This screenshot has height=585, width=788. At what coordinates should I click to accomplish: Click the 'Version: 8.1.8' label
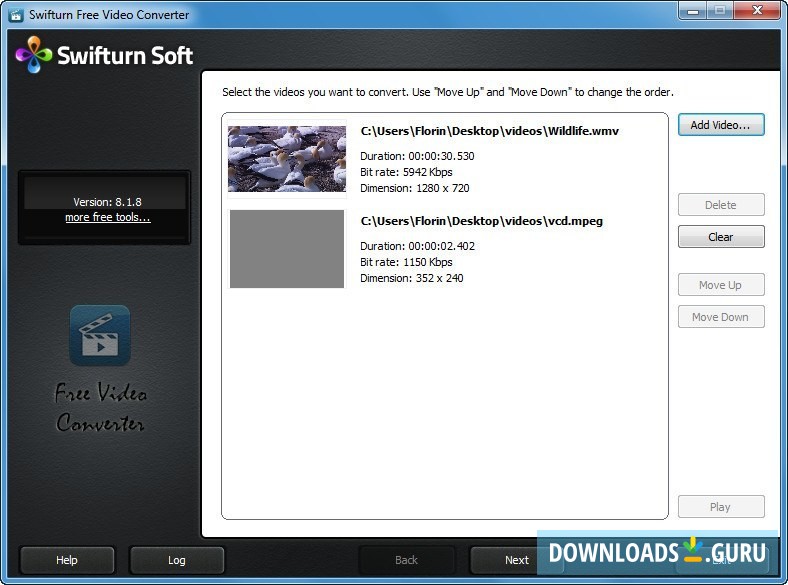[108, 202]
